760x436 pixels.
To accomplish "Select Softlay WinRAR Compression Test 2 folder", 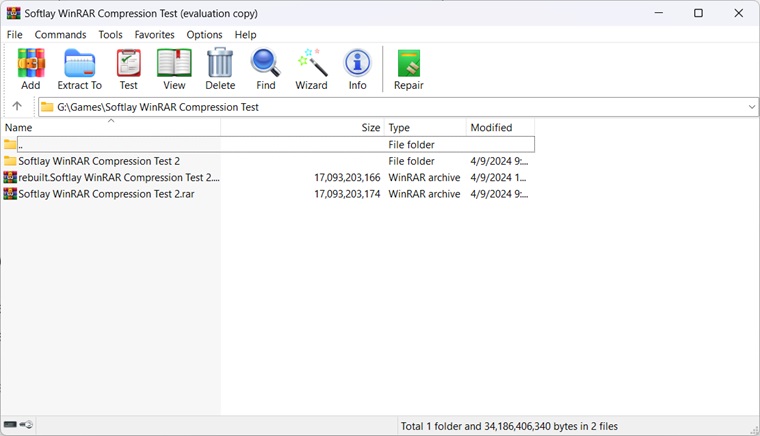I will click(99, 161).
